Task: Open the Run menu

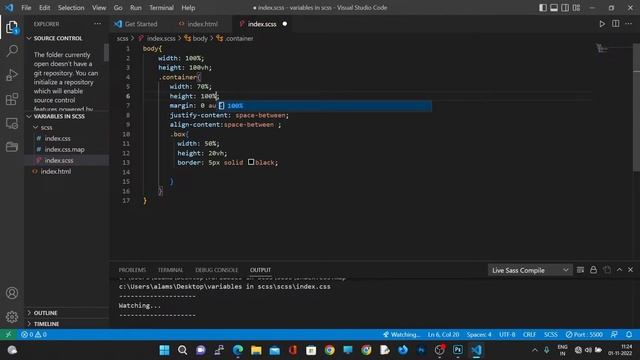Action: 136,8
